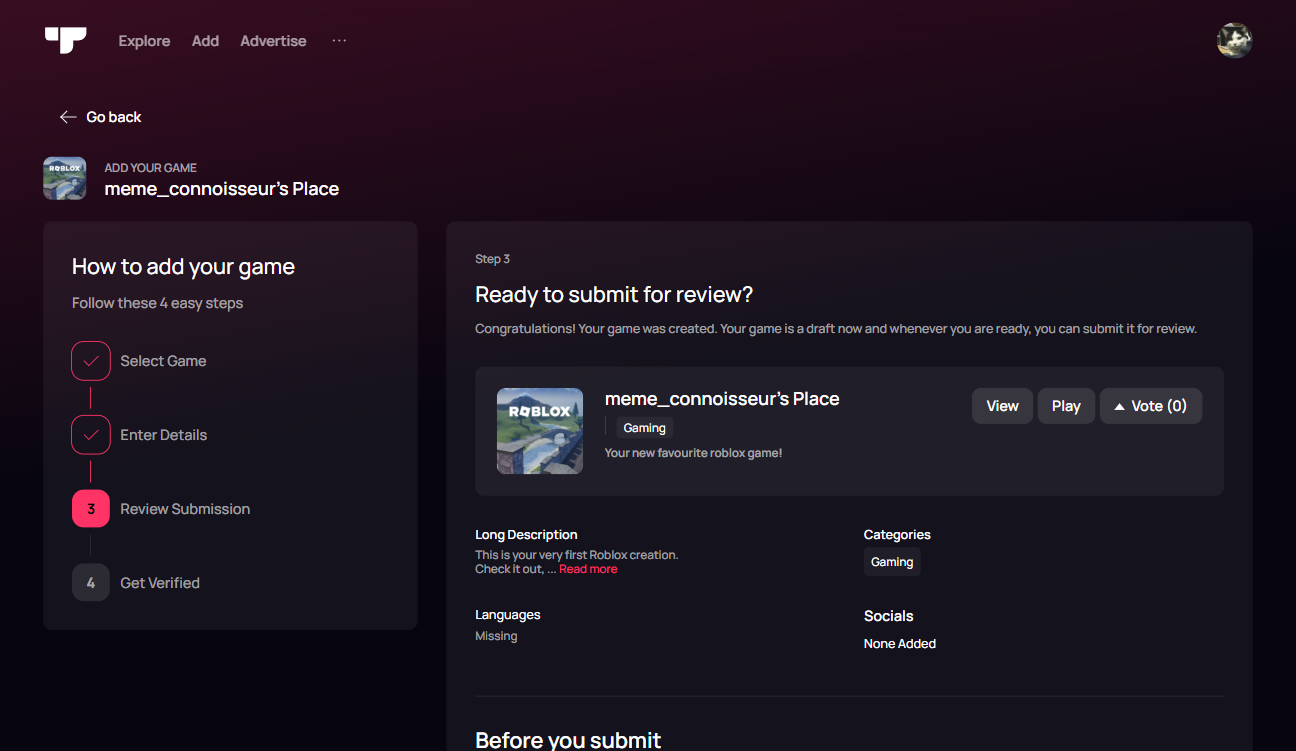This screenshot has height=751, width=1296.
Task: Open the Explore menu item
Action: point(144,41)
